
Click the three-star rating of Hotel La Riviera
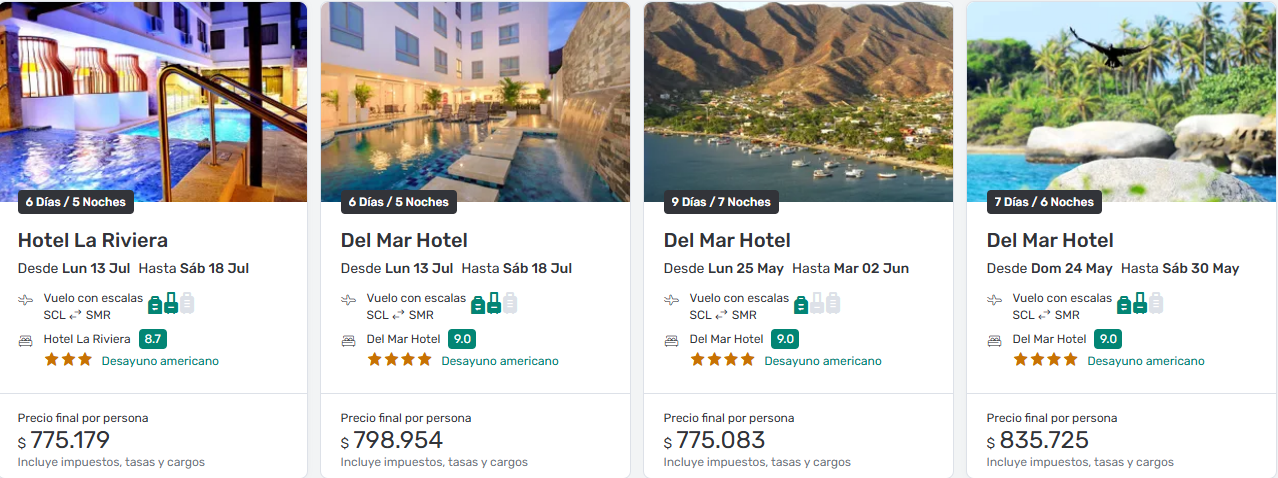pos(68,360)
